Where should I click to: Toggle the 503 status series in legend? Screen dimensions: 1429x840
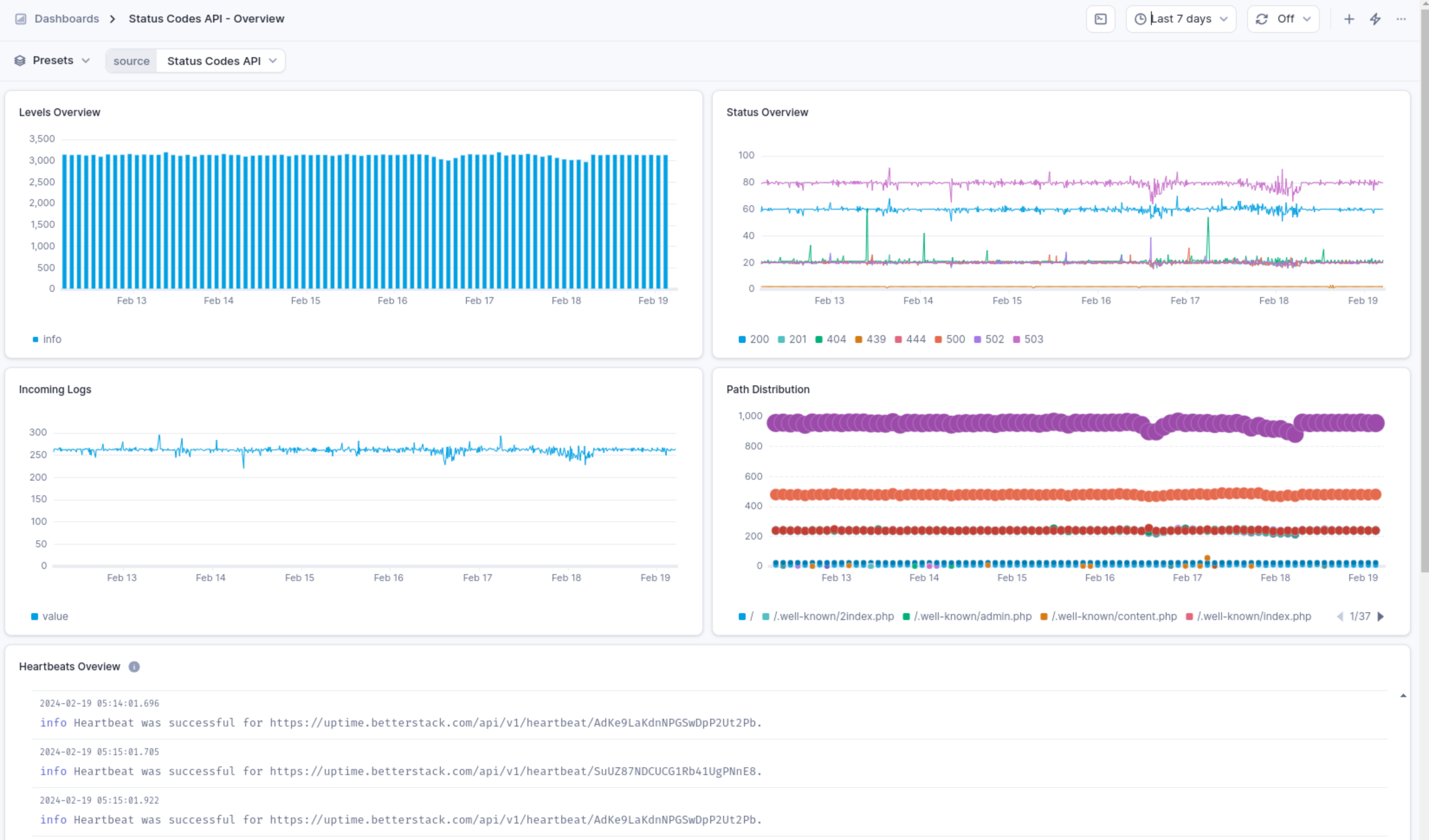coord(1028,339)
